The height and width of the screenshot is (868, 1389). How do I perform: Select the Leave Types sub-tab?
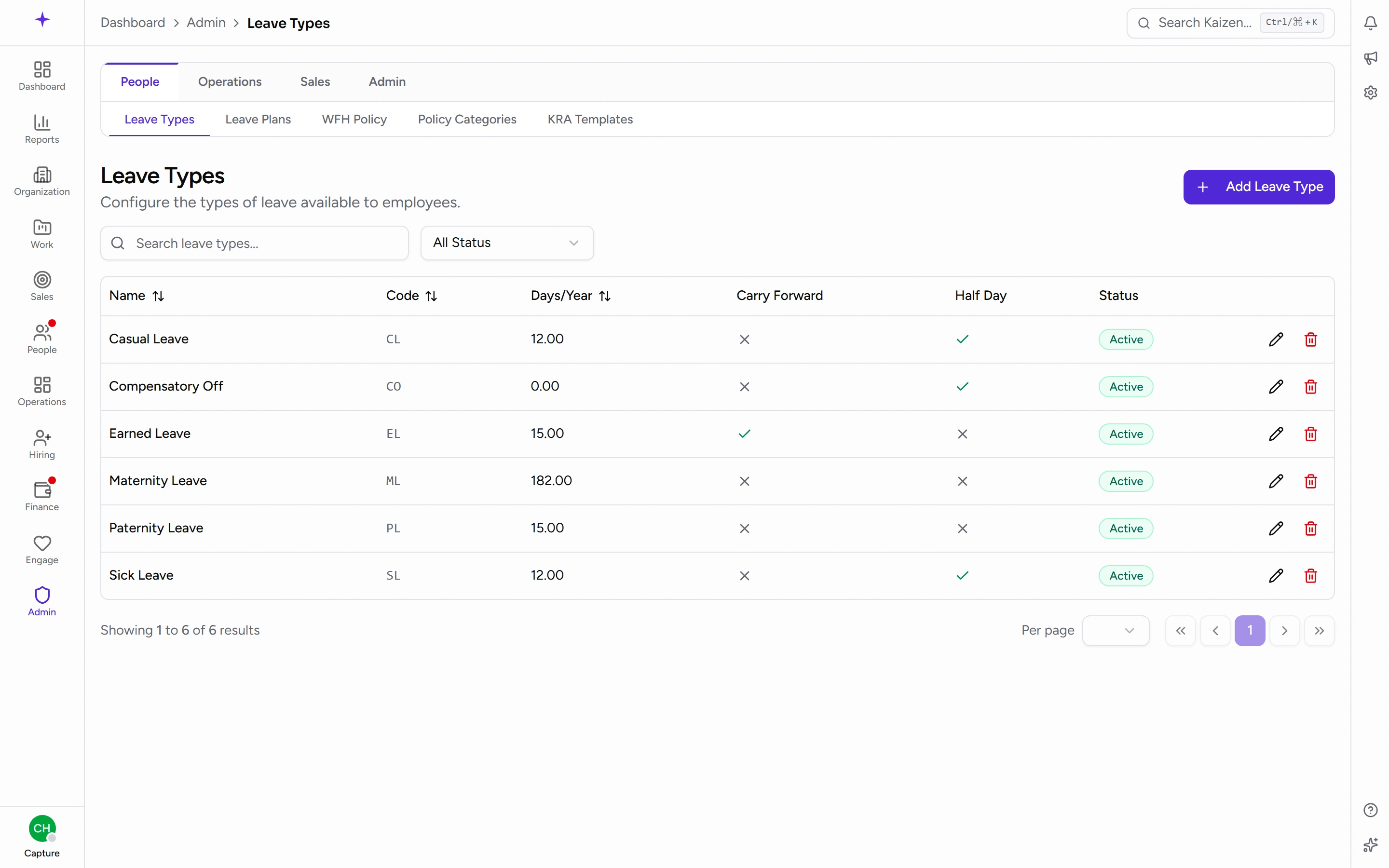(159, 120)
